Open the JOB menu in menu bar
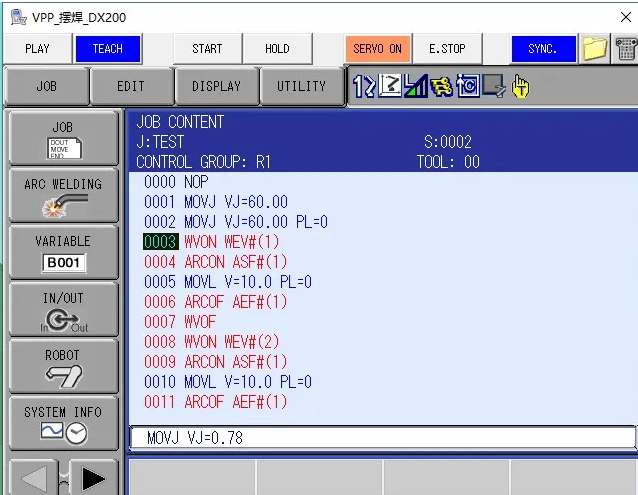Viewport: 638px width, 495px height. pos(47,86)
